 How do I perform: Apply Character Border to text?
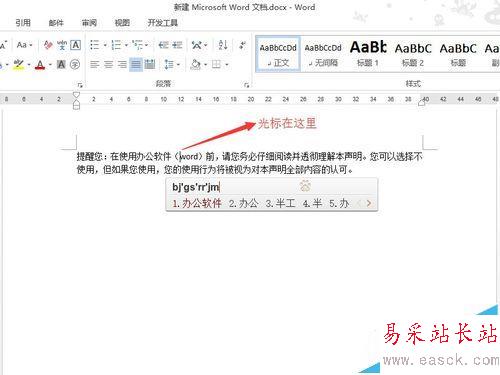click(76, 45)
